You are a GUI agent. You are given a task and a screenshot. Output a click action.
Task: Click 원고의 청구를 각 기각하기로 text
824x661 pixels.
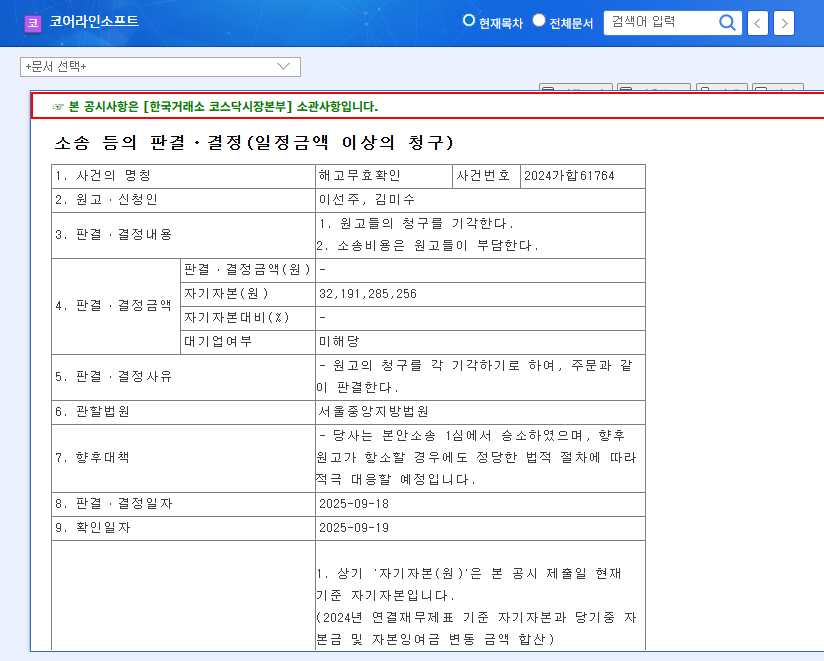426,366
